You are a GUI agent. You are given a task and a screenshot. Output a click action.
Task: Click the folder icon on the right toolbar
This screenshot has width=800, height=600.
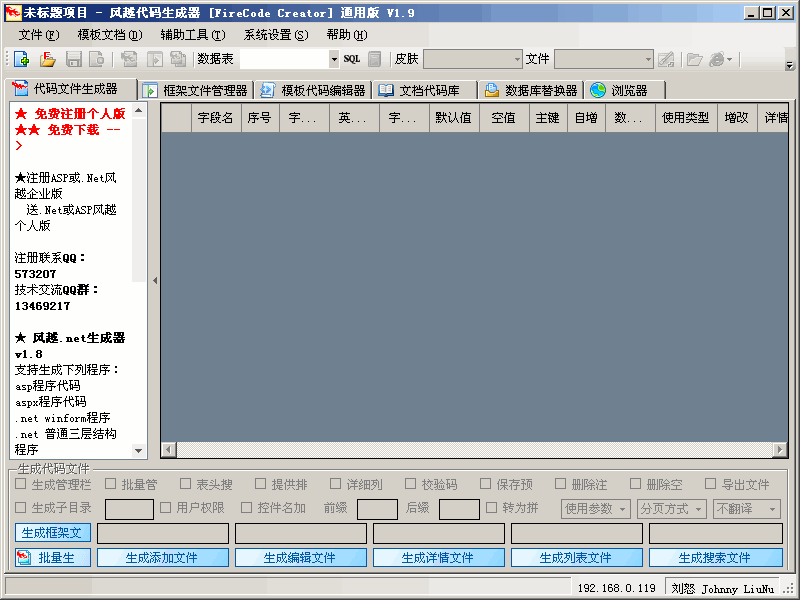[694, 59]
